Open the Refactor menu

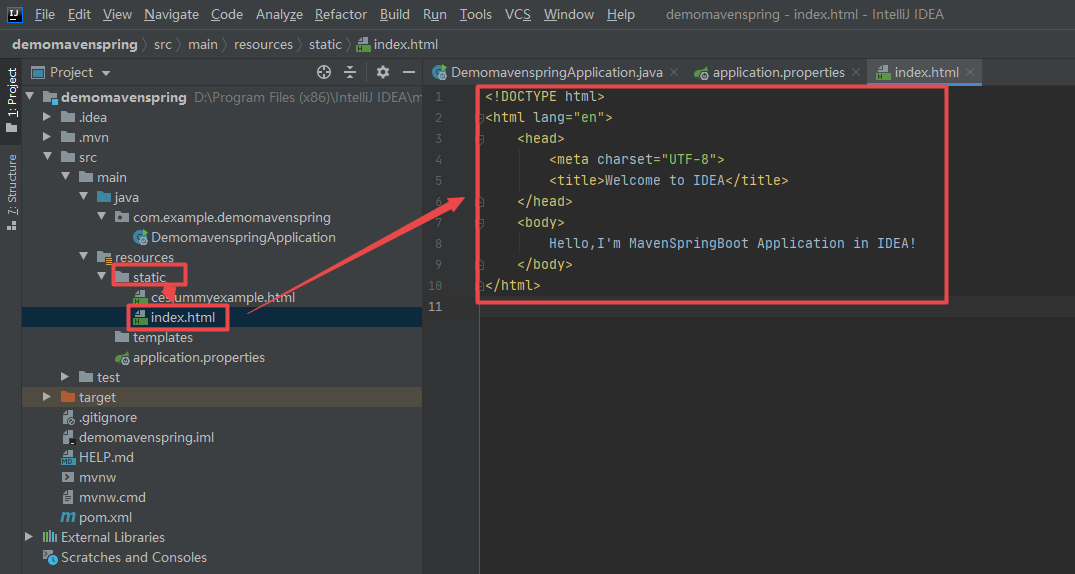341,14
